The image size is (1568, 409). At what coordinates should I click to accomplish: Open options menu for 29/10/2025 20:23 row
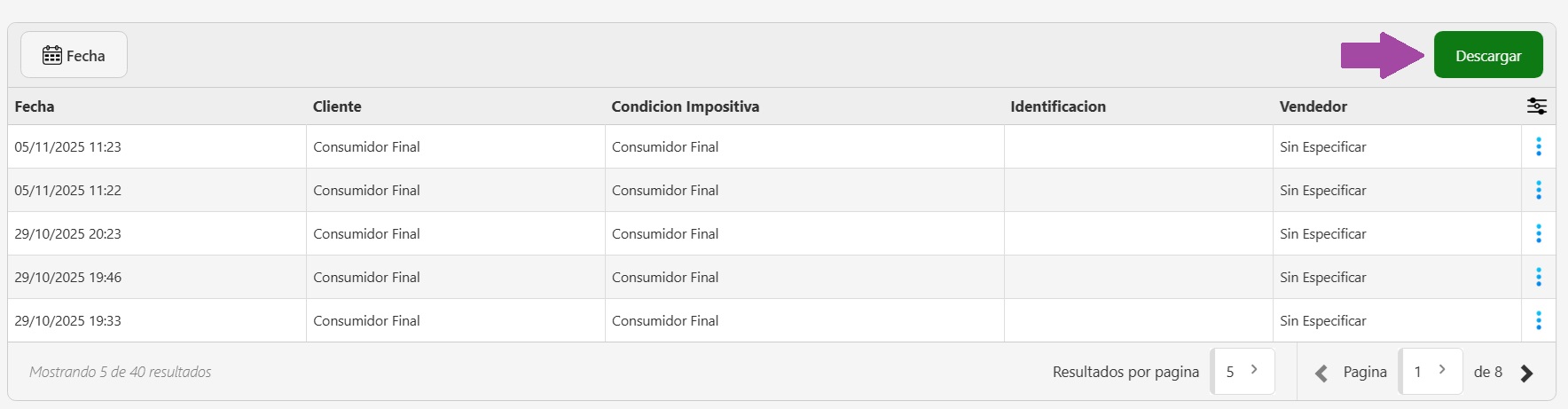point(1538,233)
